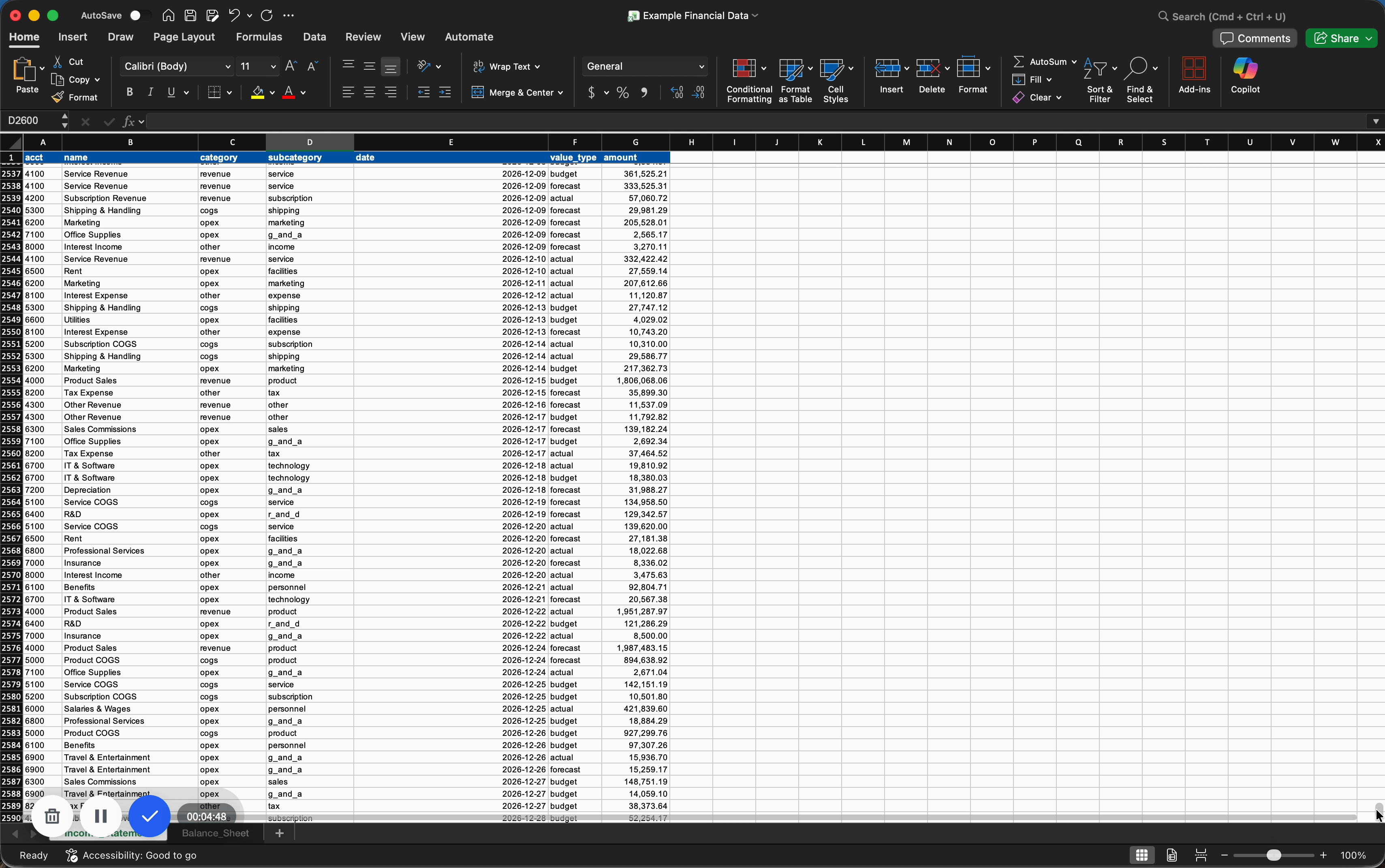Switch to the Balance_Sheet sheet tab
The height and width of the screenshot is (868, 1385).
click(x=215, y=833)
